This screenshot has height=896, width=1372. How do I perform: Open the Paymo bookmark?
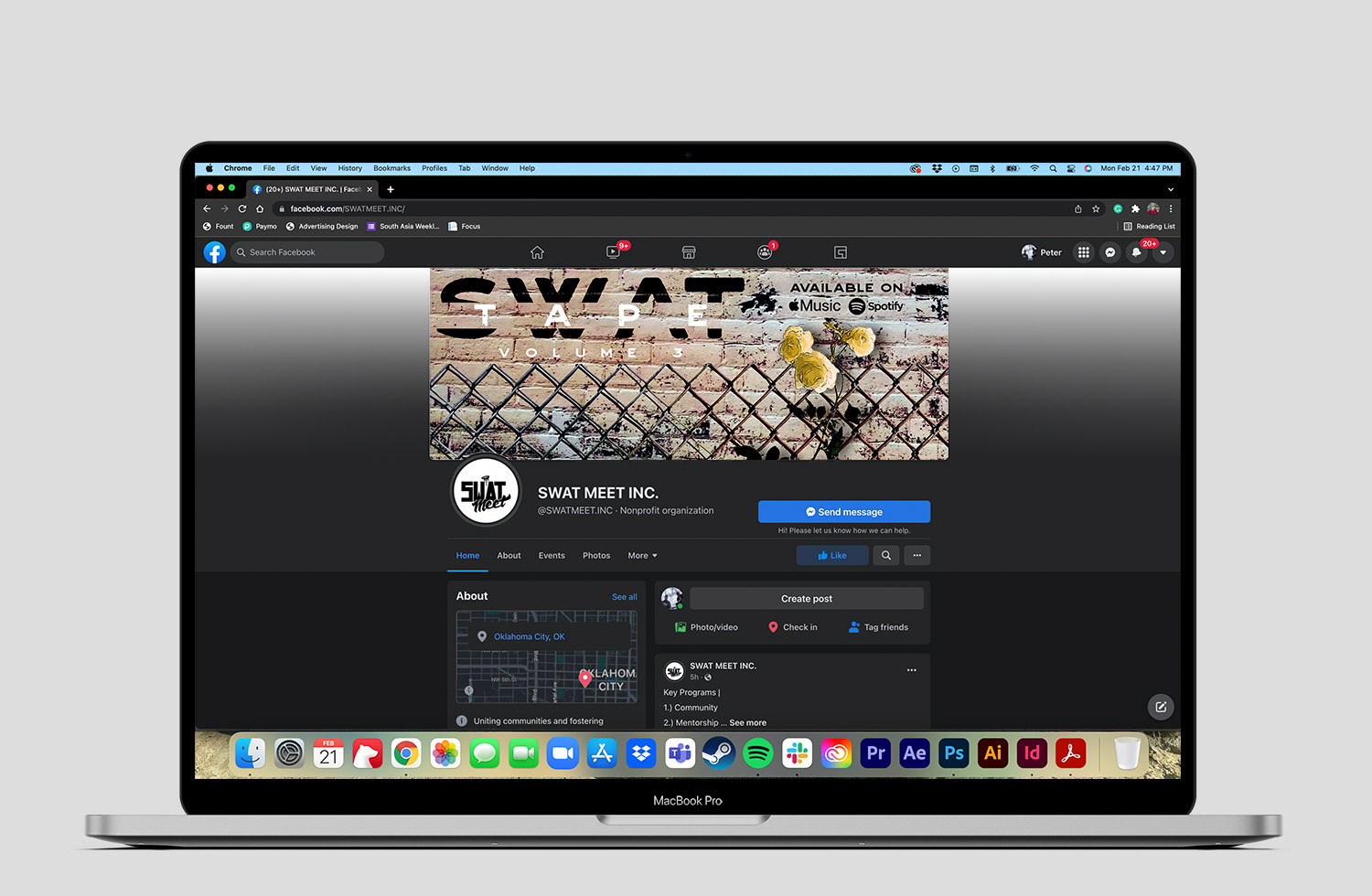260,227
